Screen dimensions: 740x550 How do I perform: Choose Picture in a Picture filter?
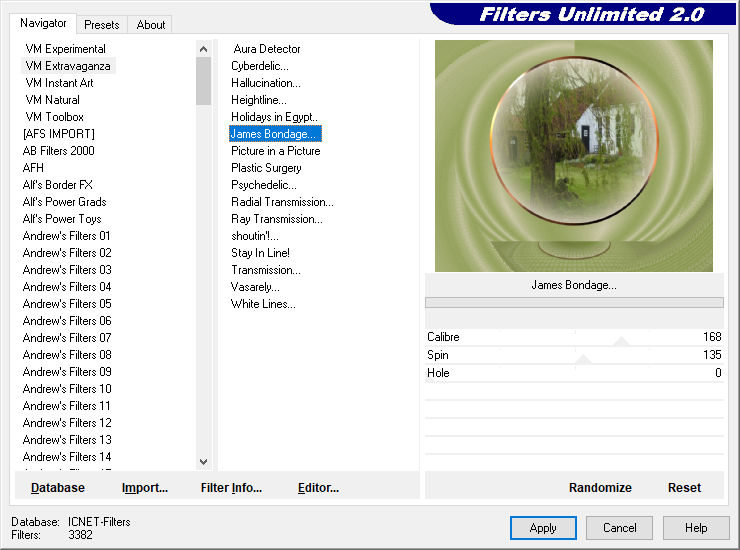click(x=276, y=151)
